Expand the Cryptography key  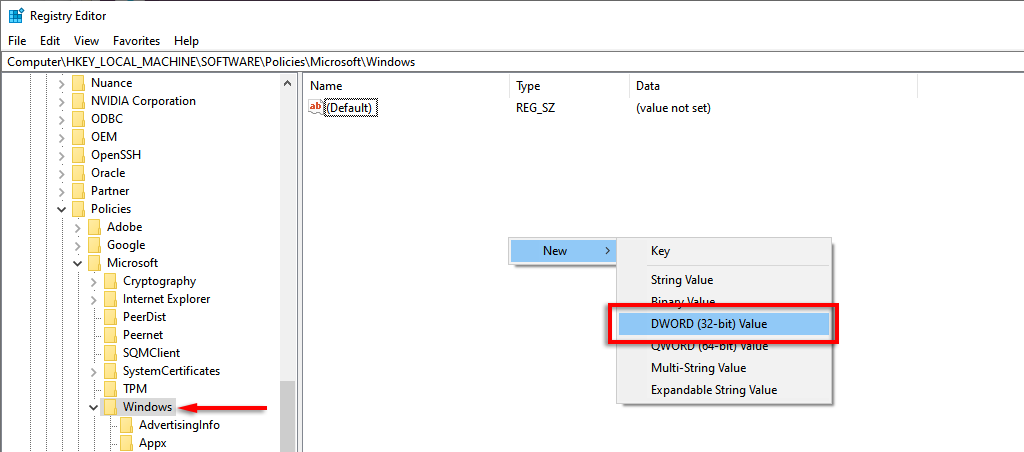pyautogui.click(x=94, y=281)
